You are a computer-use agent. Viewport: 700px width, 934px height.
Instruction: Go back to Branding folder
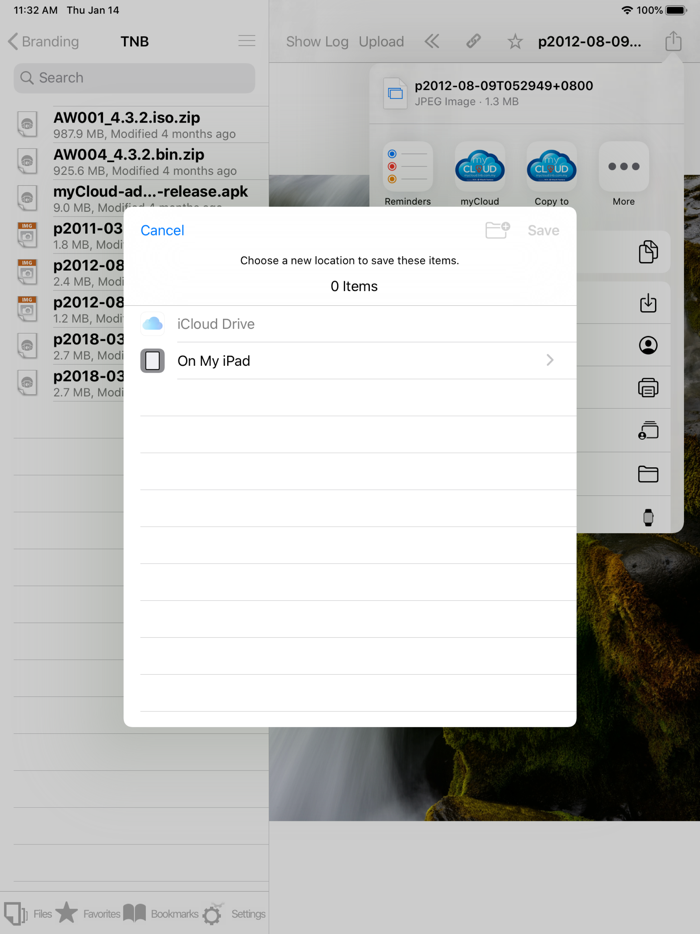[44, 42]
